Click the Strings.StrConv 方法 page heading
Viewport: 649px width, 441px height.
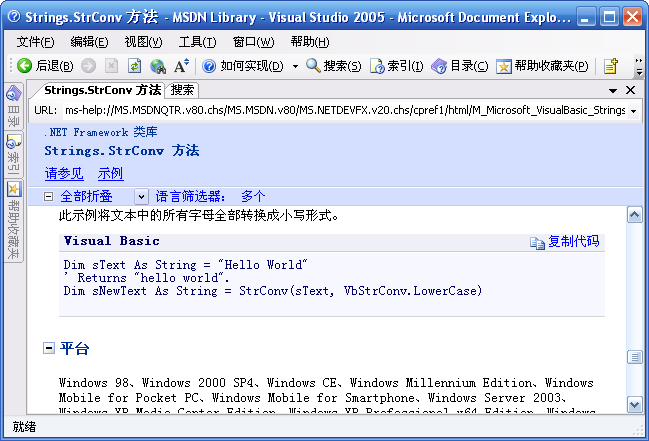[122, 151]
